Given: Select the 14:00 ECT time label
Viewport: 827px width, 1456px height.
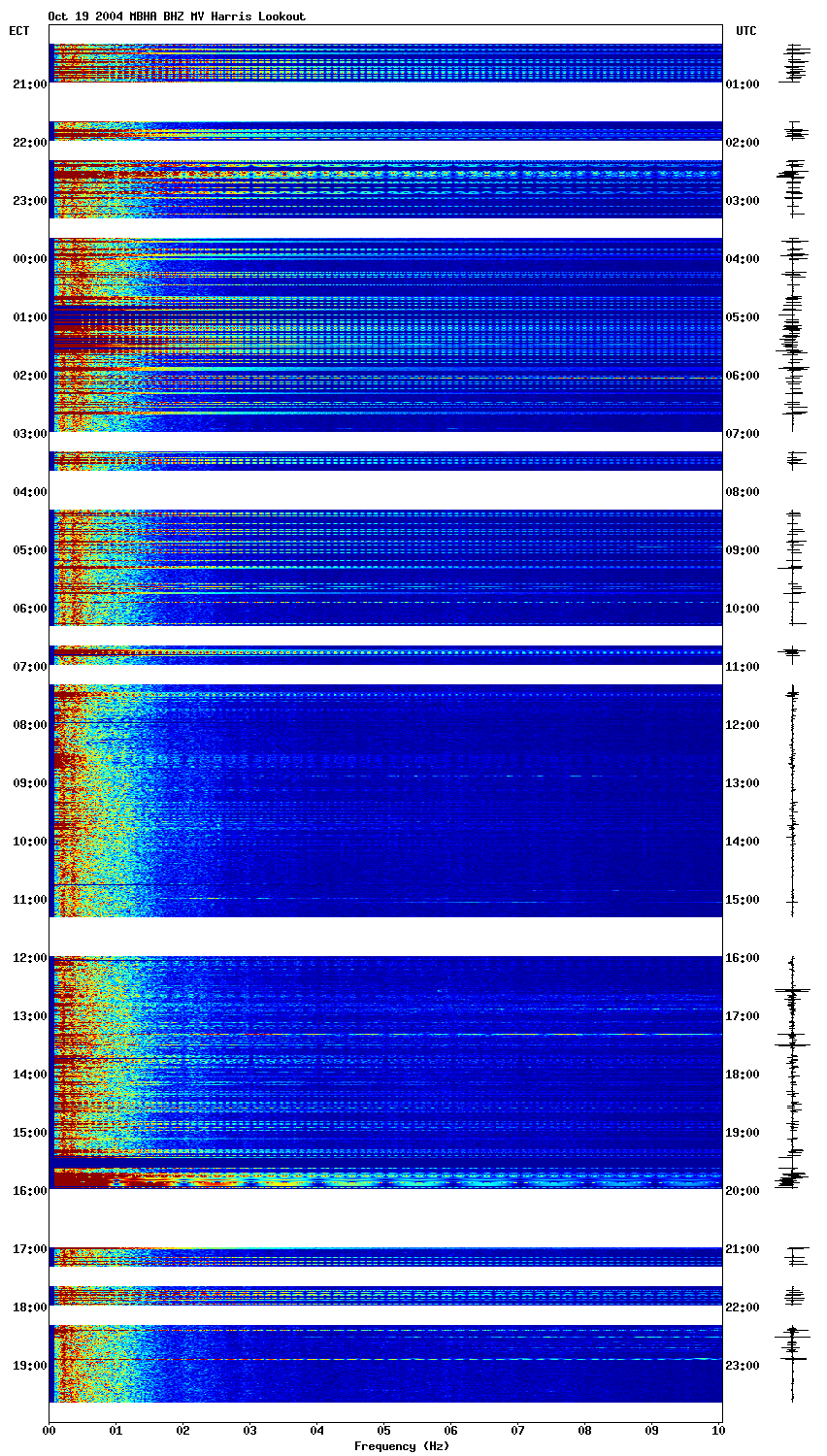Looking at the screenshot, I should 29,1075.
